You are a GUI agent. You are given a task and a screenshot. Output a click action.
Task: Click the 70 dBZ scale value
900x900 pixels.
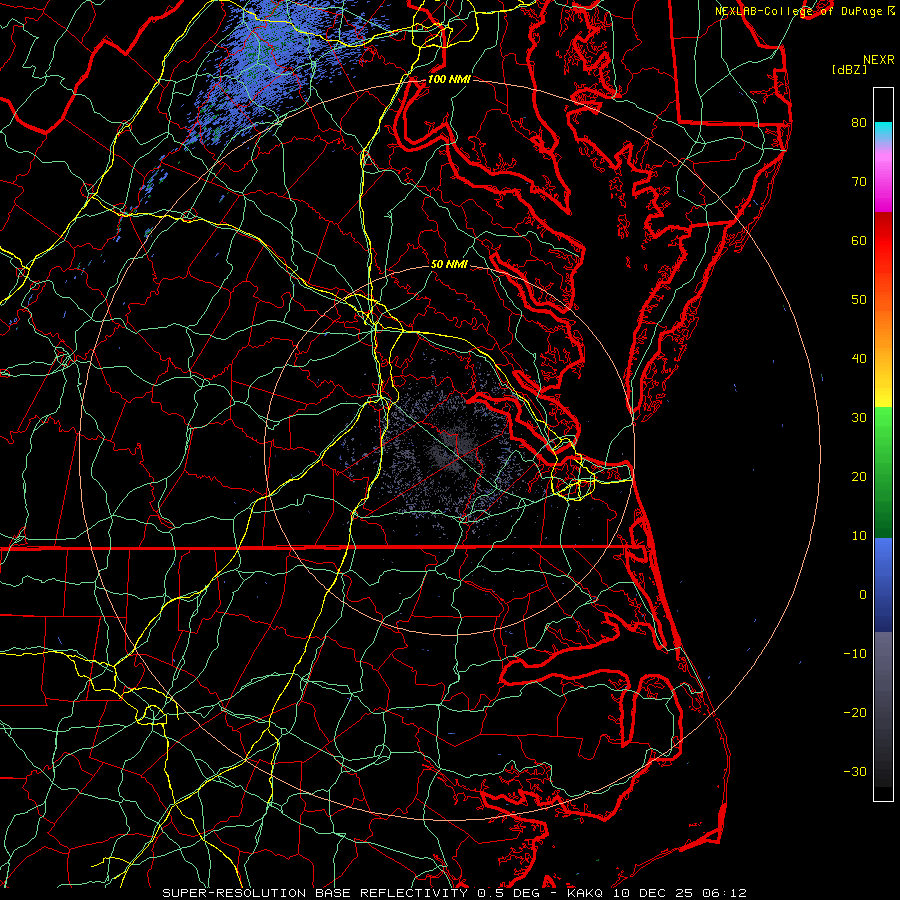point(859,182)
